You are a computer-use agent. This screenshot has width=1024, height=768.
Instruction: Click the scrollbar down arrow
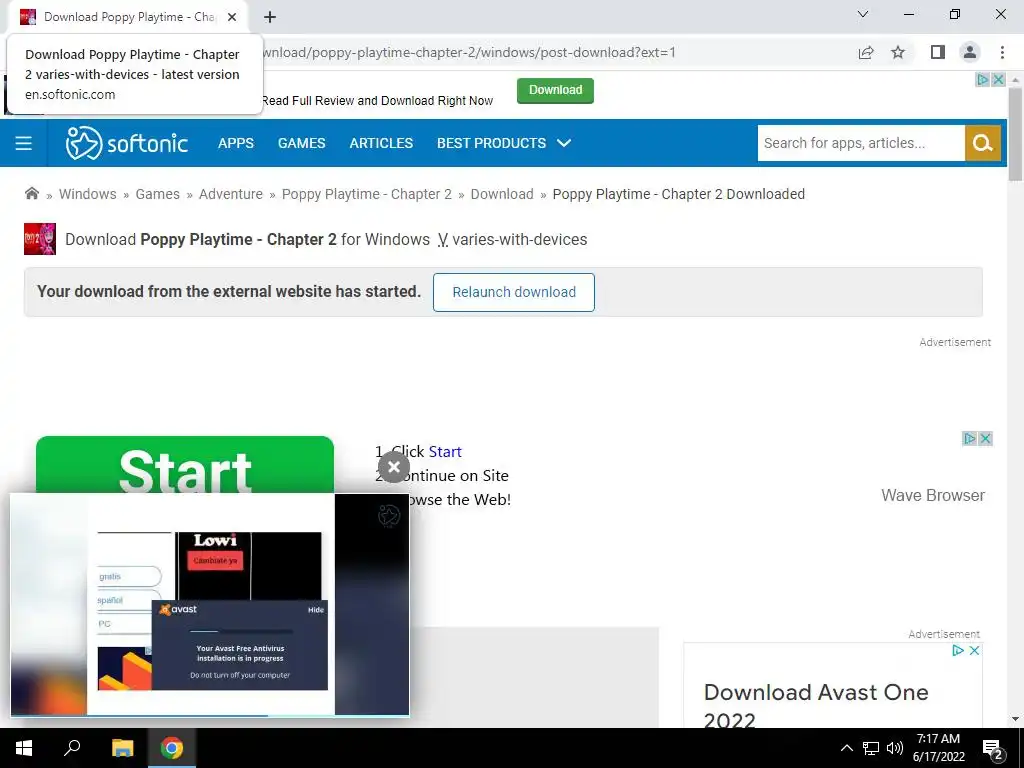pyautogui.click(x=1015, y=719)
